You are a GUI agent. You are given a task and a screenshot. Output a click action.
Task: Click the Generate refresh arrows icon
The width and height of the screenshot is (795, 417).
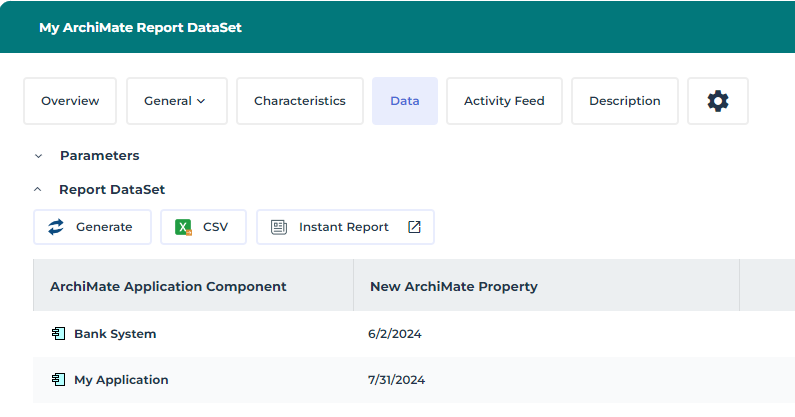(x=56, y=227)
